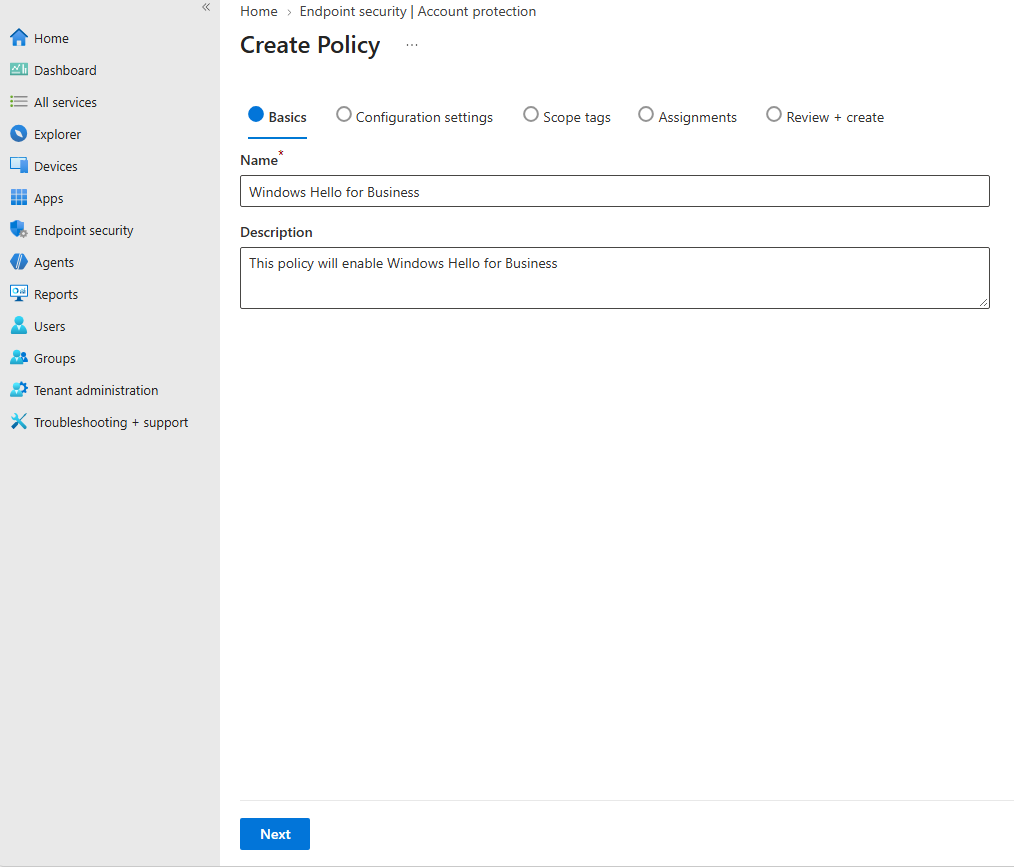Click the Home house icon in sidebar
Image resolution: width=1014 pixels, height=867 pixels.
pos(19,38)
